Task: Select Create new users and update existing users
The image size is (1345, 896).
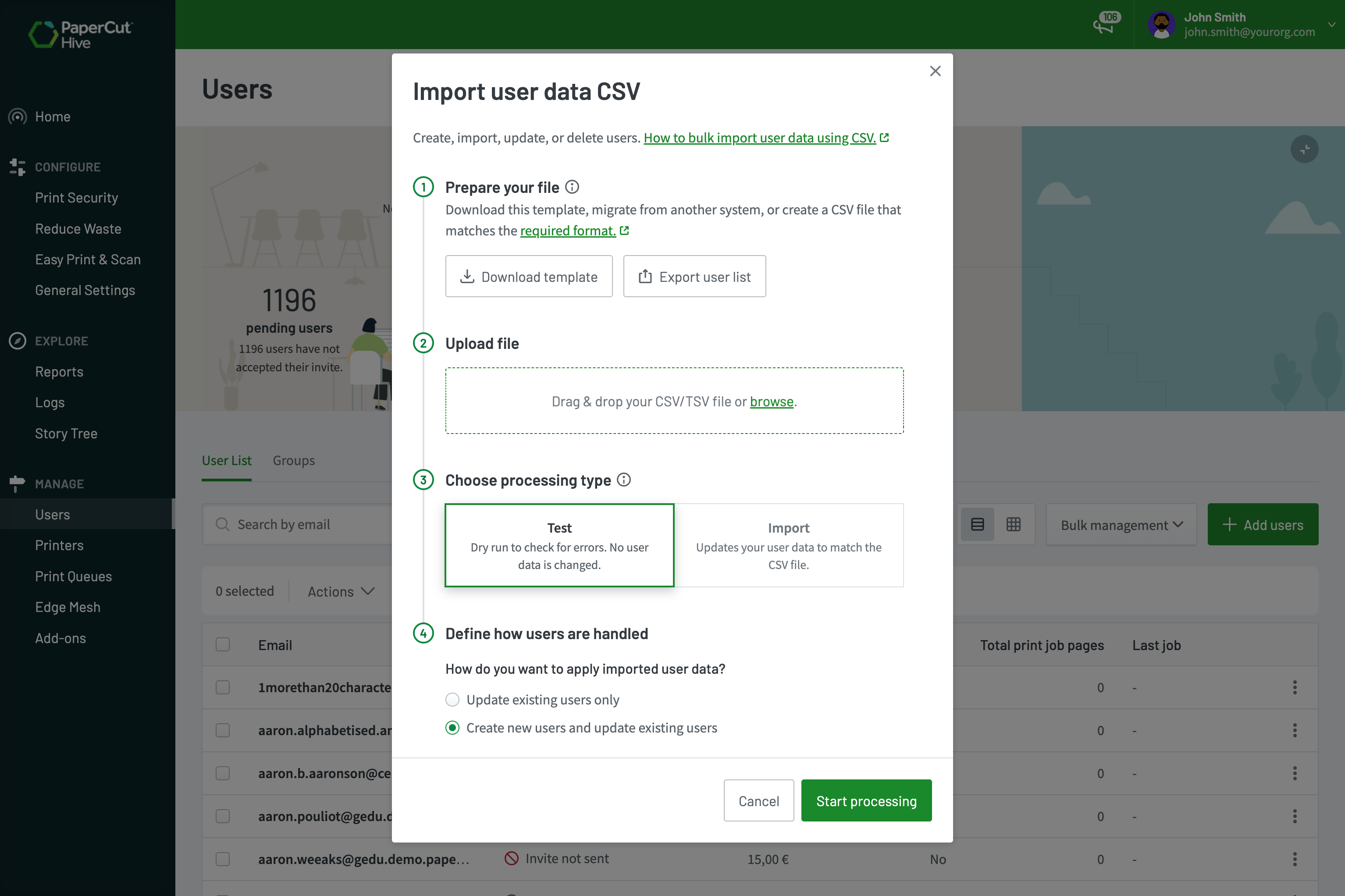Action: click(452, 727)
